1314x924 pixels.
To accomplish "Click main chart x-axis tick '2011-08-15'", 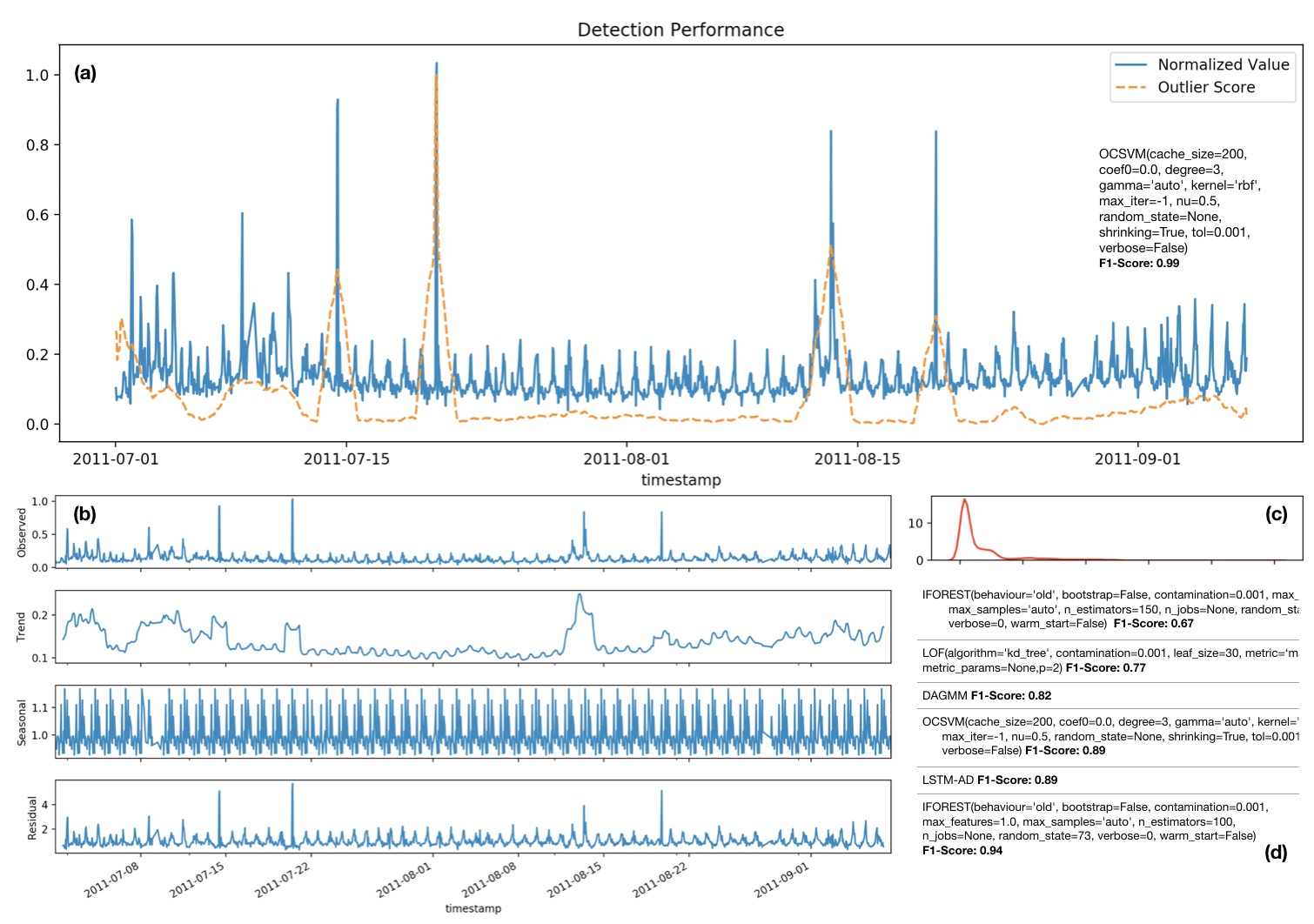I will (857, 459).
